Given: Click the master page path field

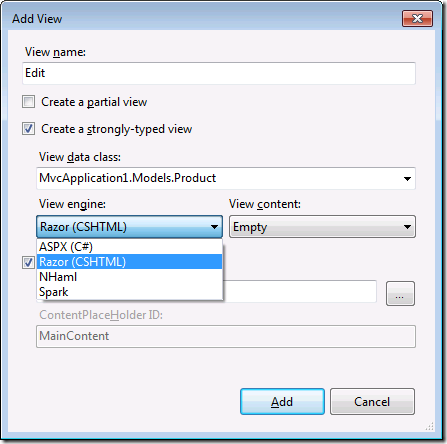Looking at the screenshot, I should point(300,292).
